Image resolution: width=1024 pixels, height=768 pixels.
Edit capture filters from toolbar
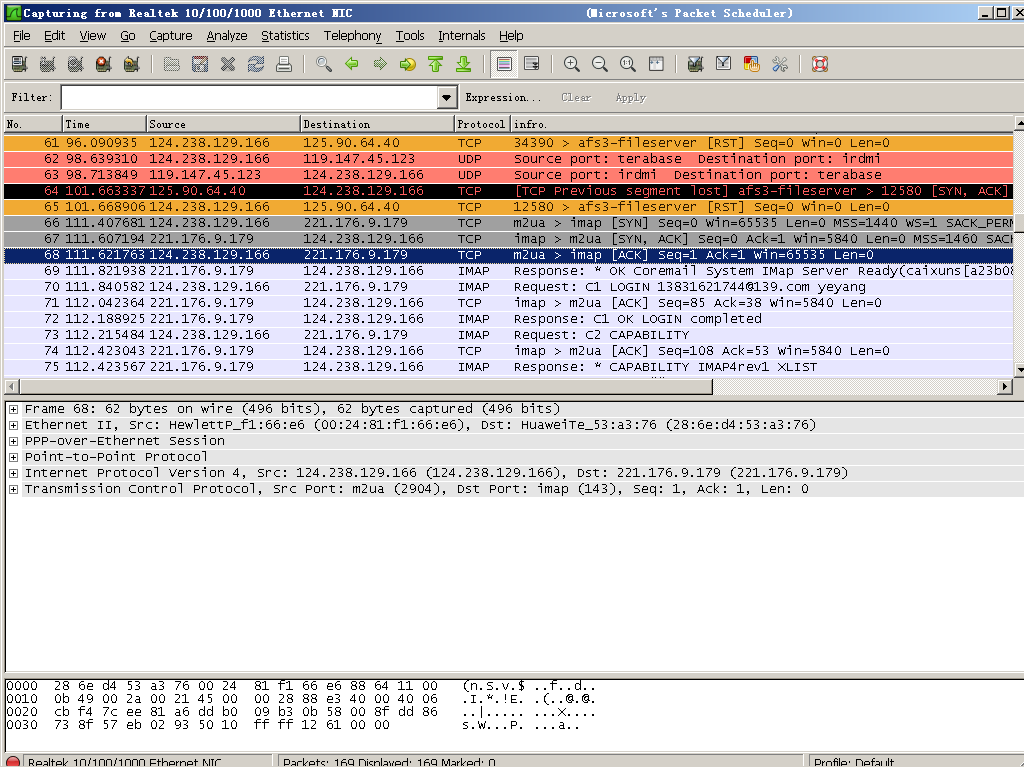696,64
